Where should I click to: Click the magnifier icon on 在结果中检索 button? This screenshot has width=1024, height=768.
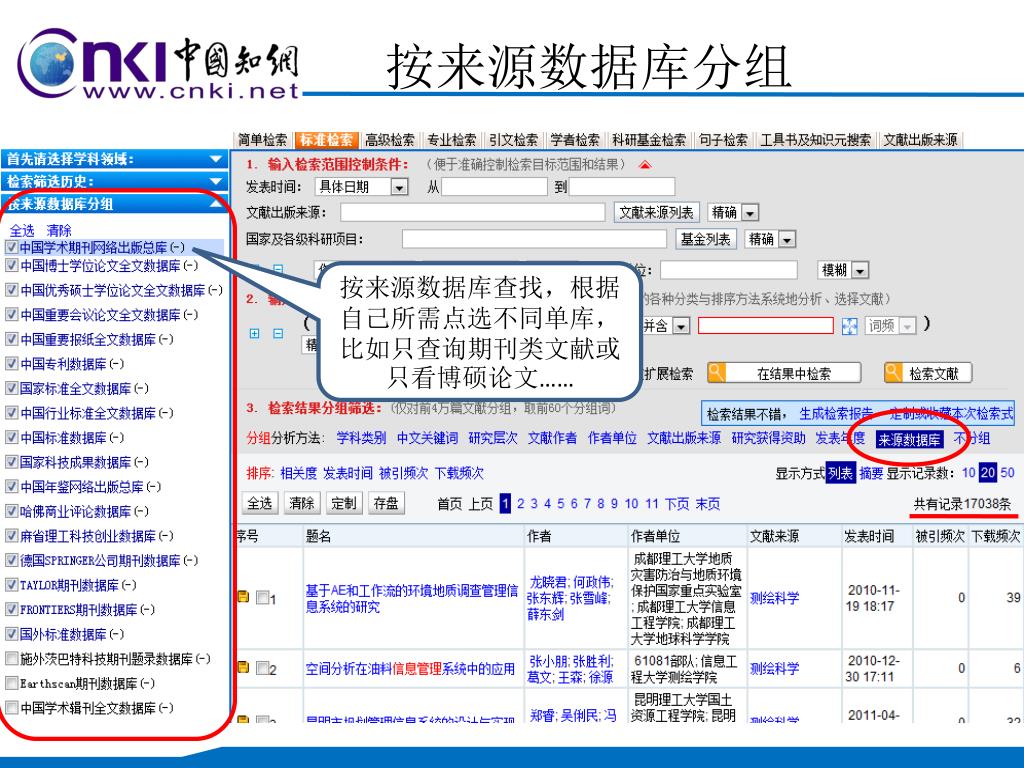click(716, 372)
